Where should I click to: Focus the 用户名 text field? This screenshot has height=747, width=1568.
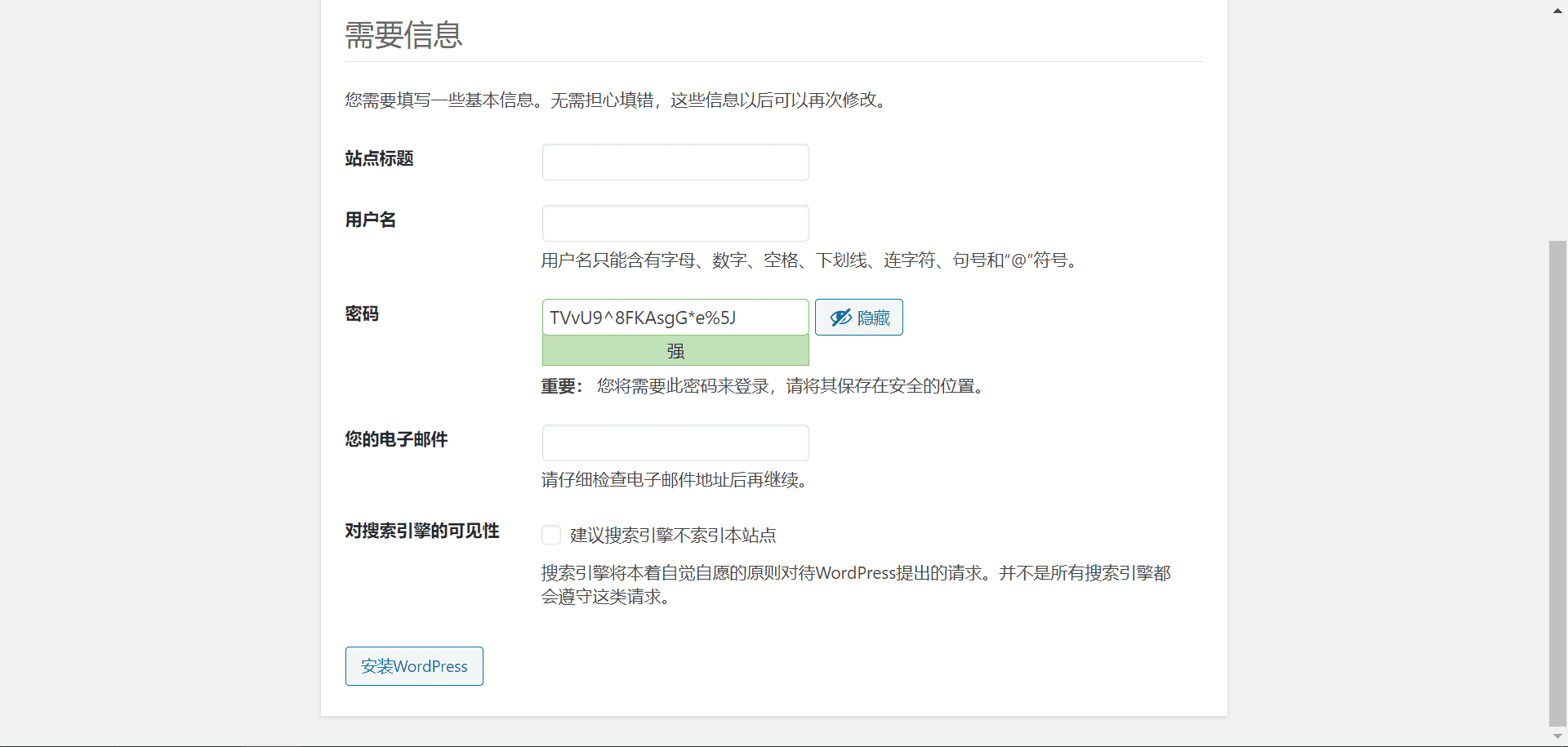[675, 223]
